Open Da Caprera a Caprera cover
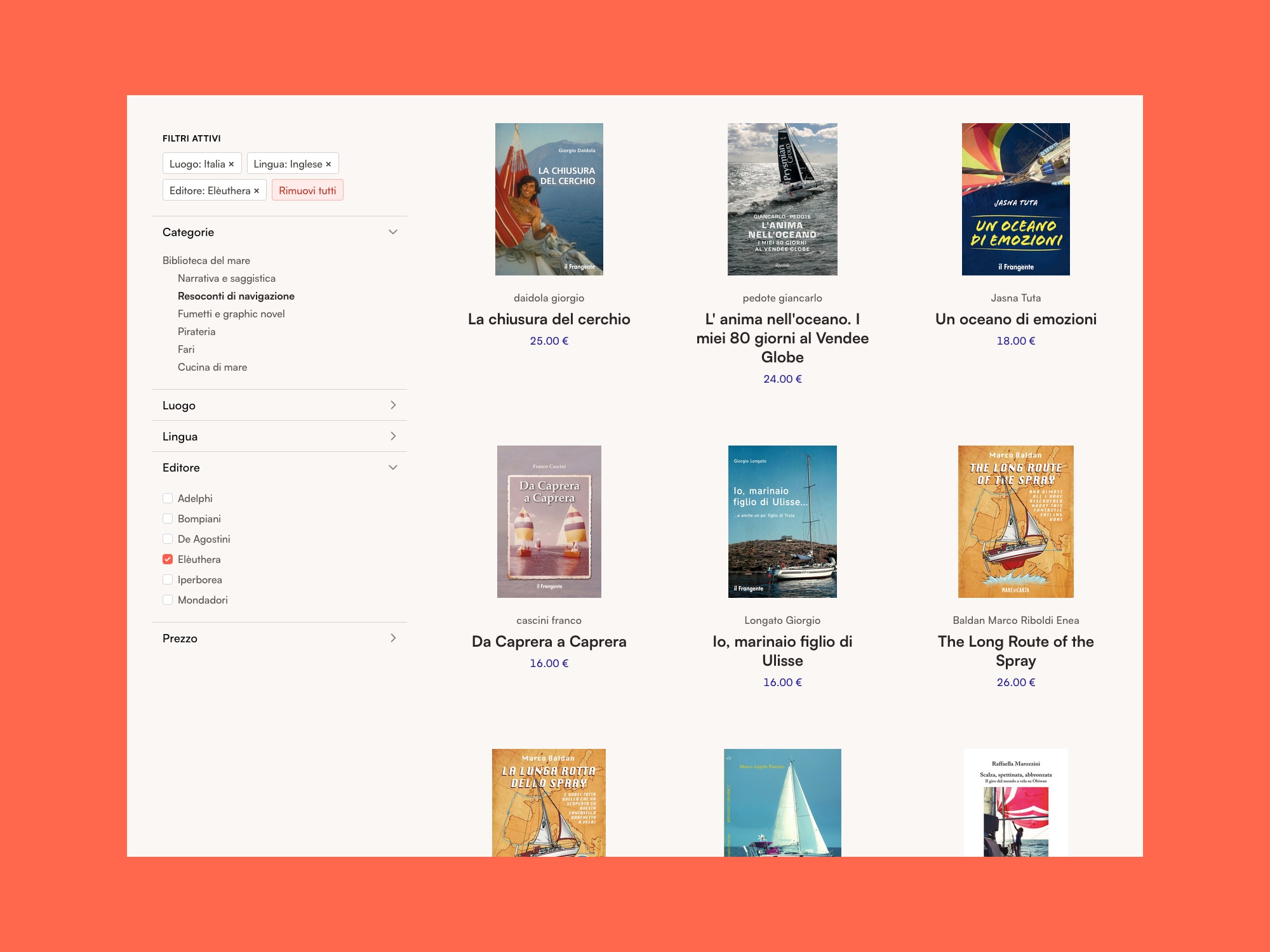The width and height of the screenshot is (1270, 952). tap(549, 522)
